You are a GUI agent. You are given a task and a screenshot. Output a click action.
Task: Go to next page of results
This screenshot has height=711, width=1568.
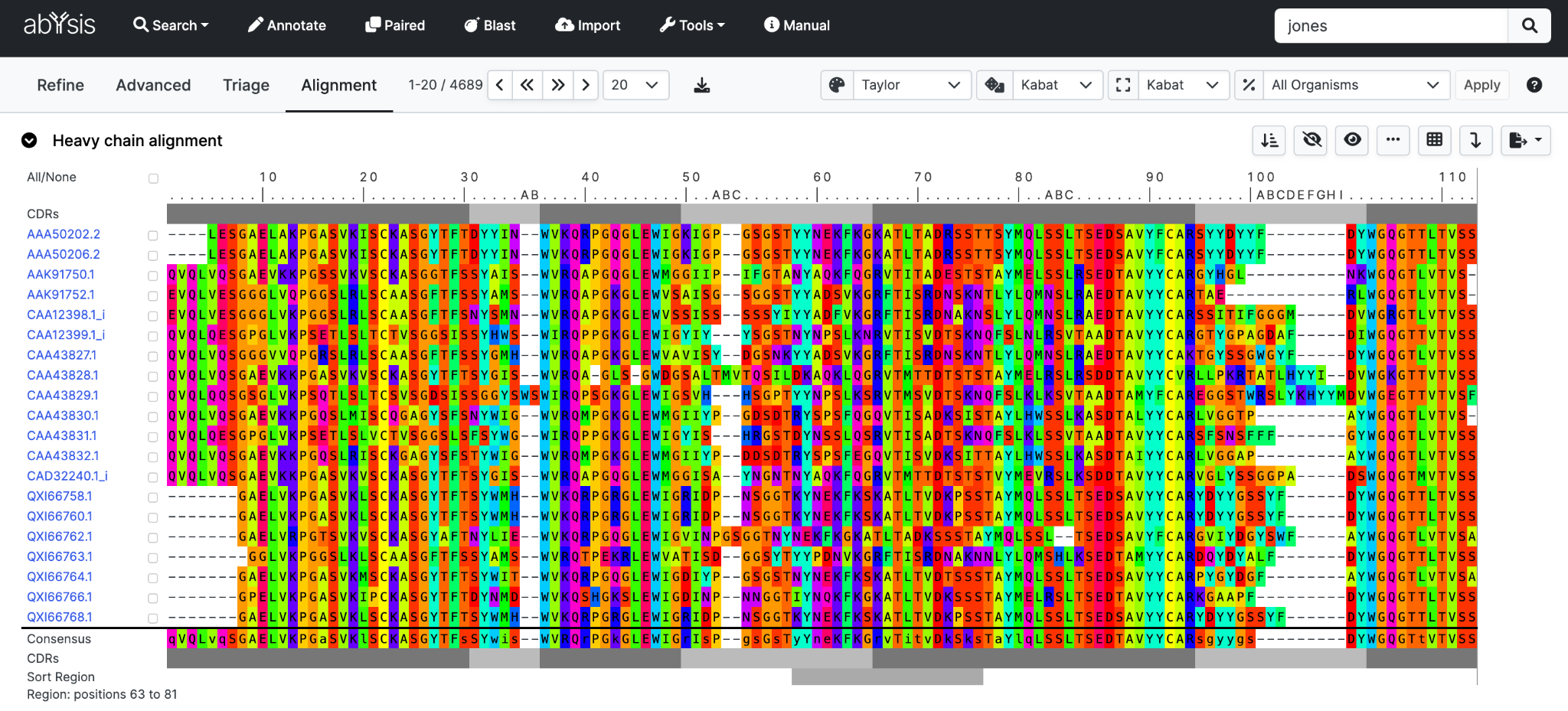[x=586, y=85]
